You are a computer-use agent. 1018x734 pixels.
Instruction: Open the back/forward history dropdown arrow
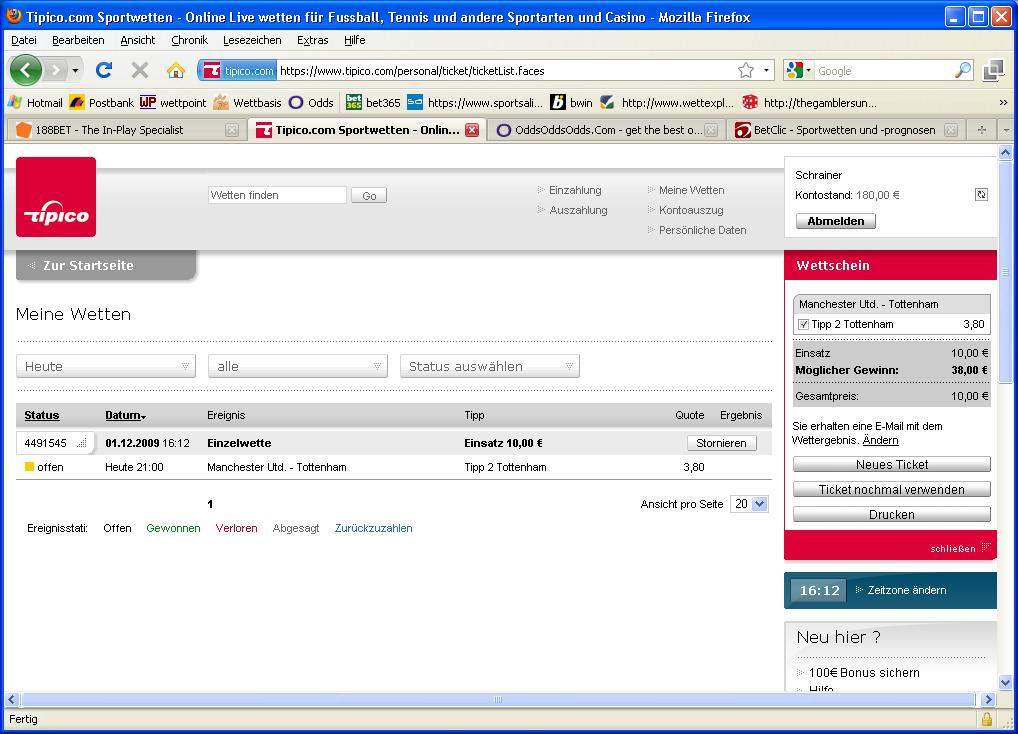pos(76,70)
